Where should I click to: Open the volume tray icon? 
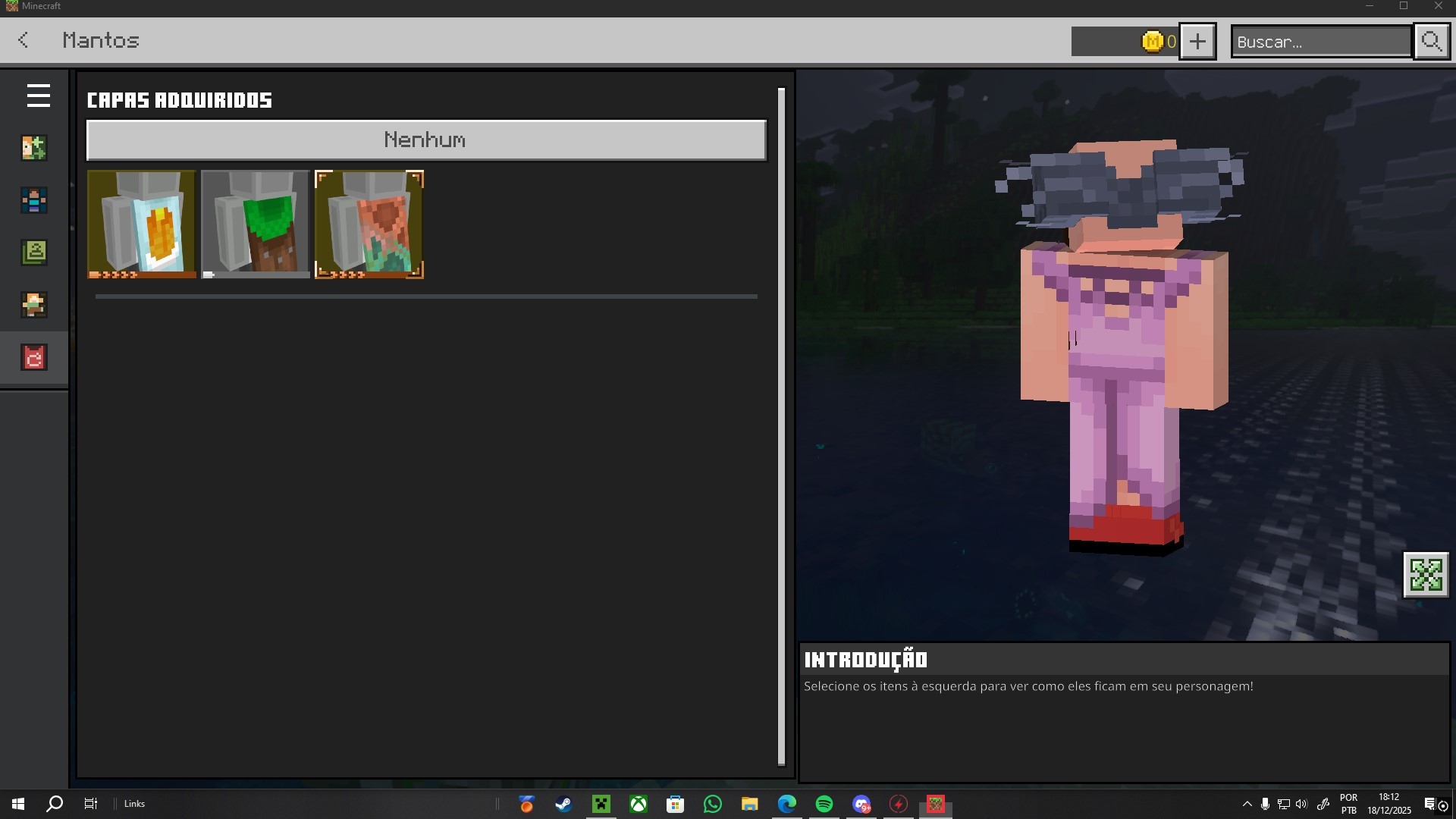[x=1302, y=804]
